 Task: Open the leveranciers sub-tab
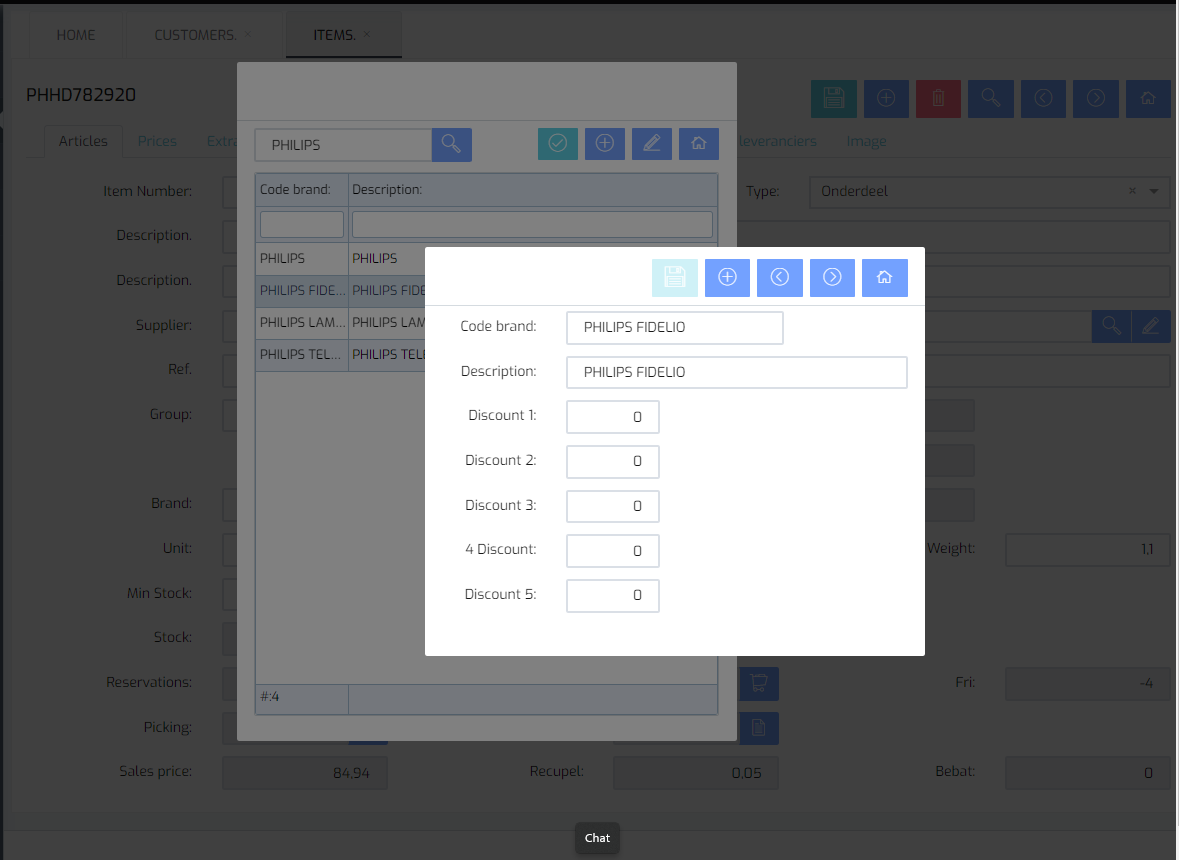pyautogui.click(x=777, y=141)
